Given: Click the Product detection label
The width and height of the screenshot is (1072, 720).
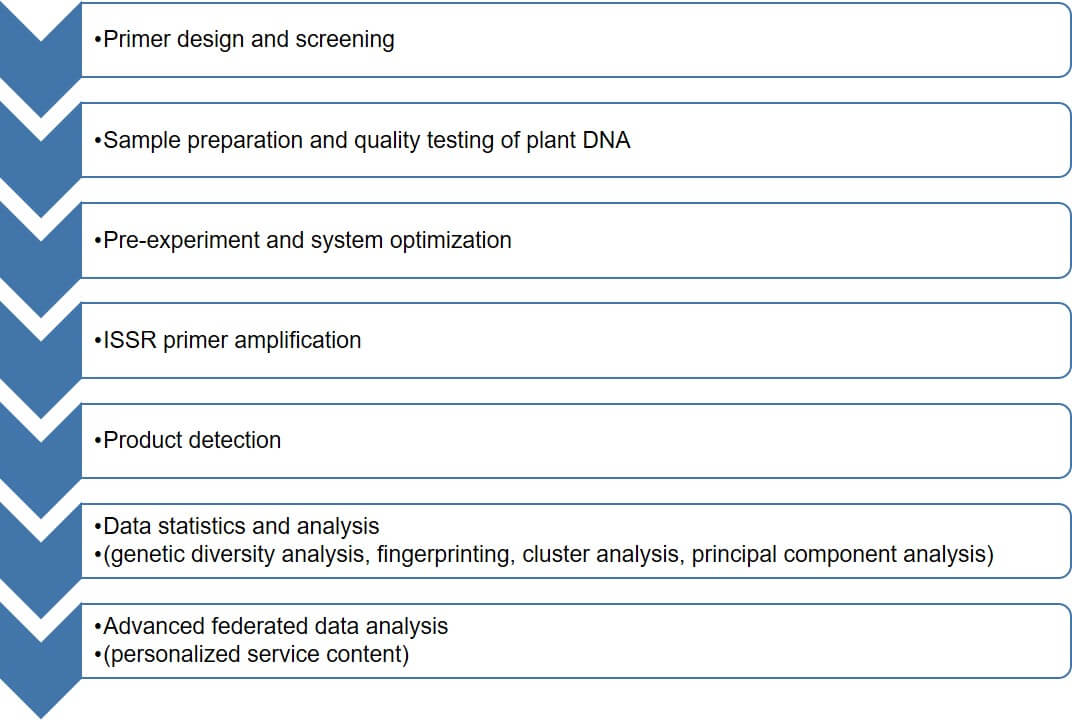Looking at the screenshot, I should click(187, 440).
